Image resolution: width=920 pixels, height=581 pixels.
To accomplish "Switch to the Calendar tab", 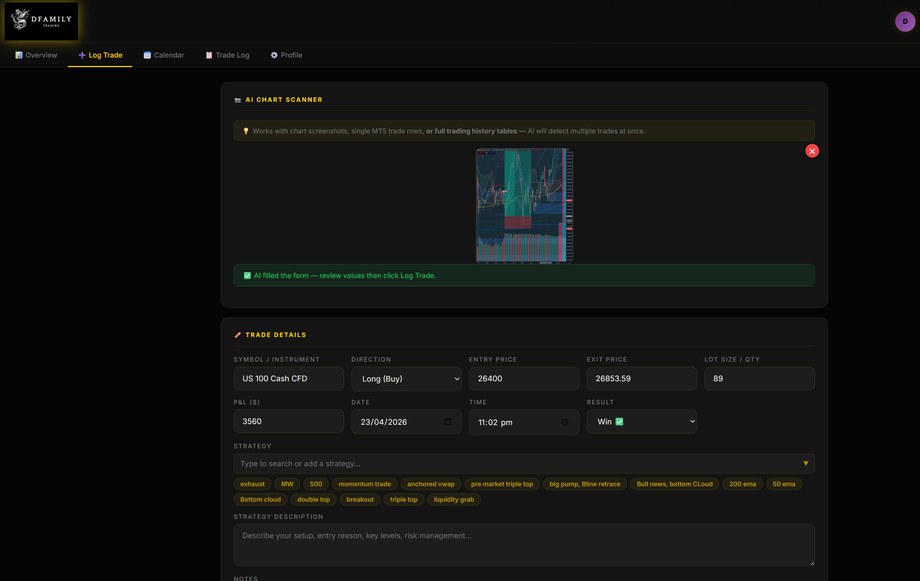I will coord(164,55).
